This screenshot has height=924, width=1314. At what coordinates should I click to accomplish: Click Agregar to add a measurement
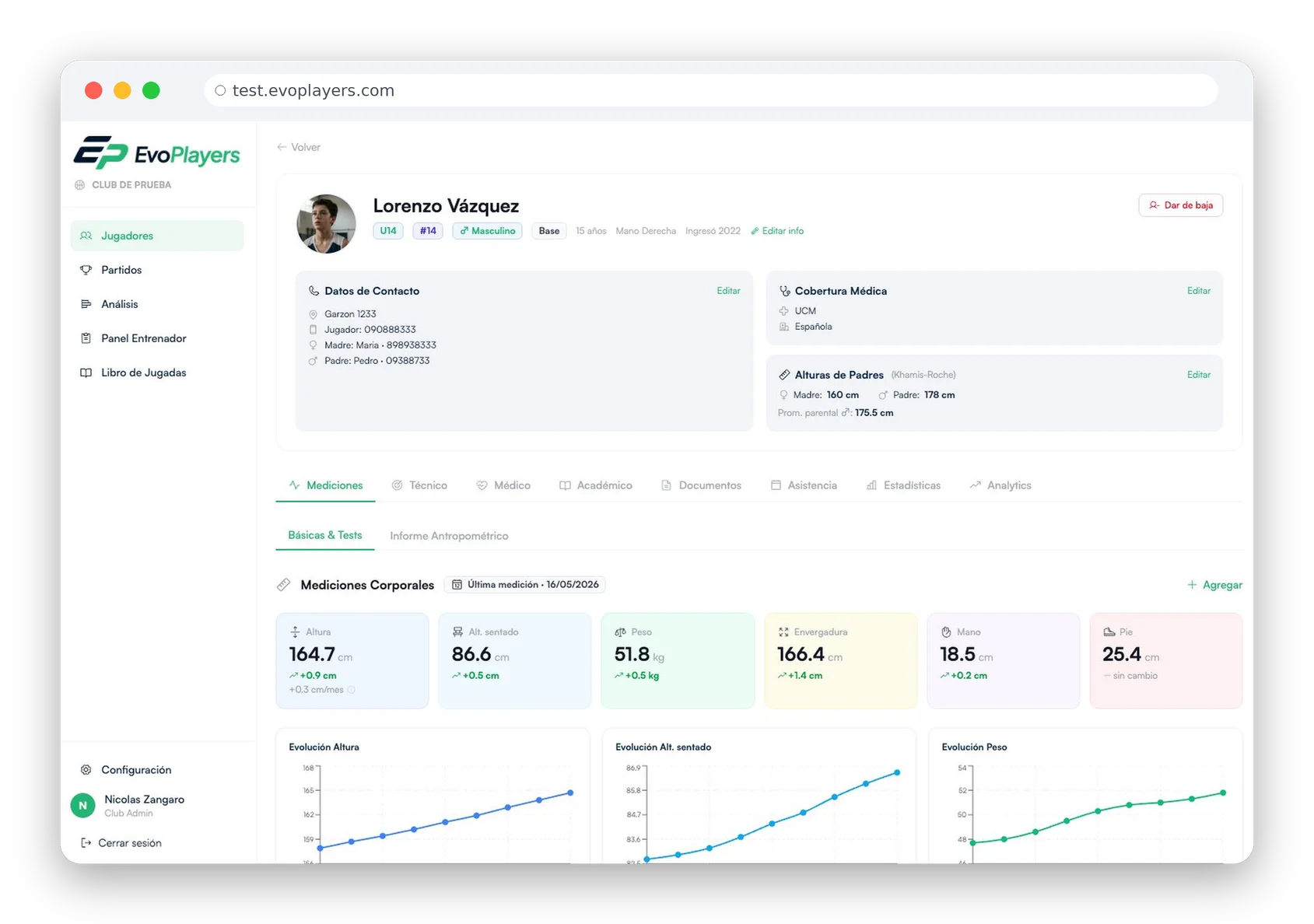point(1214,585)
